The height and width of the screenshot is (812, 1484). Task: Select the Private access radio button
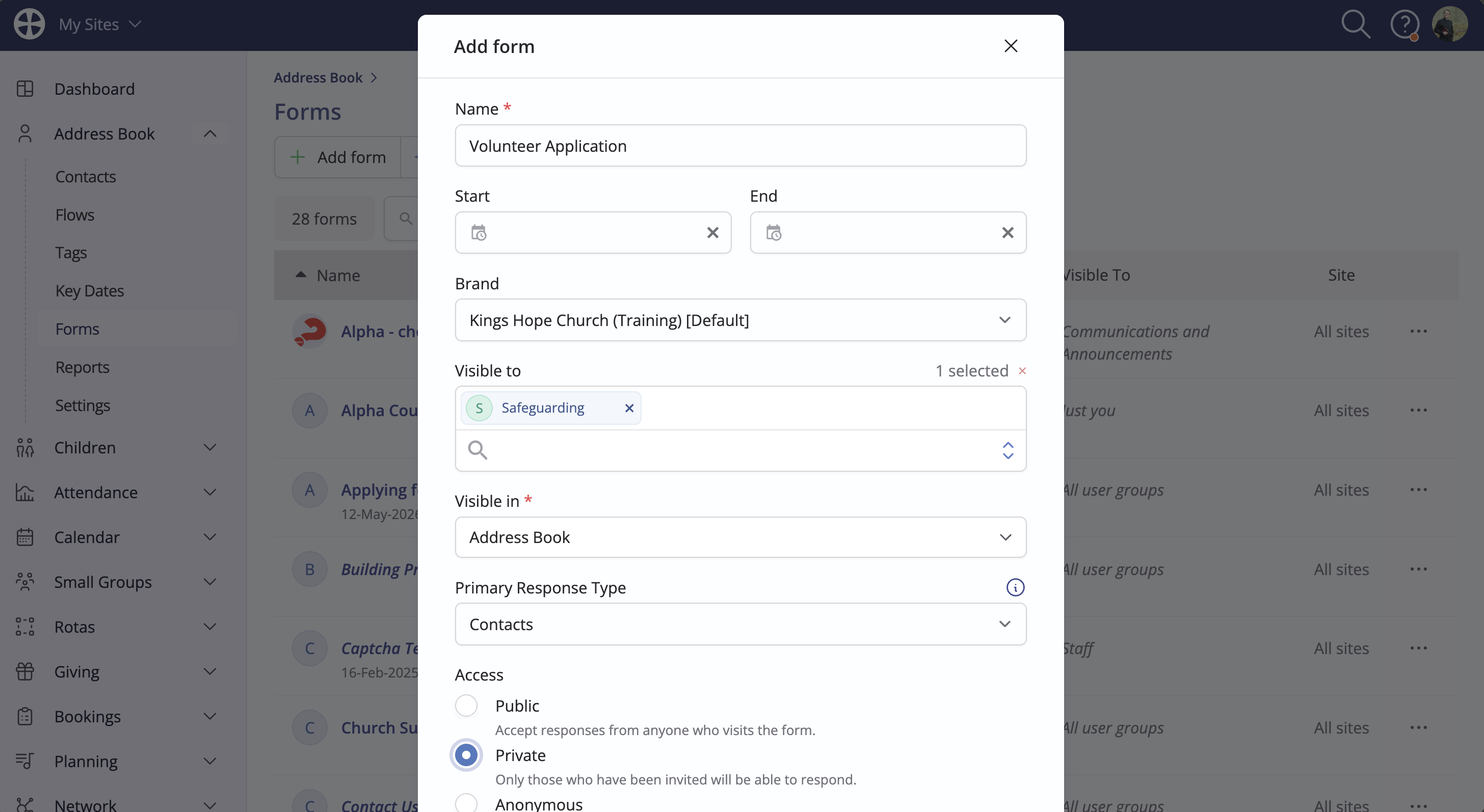pyautogui.click(x=466, y=755)
